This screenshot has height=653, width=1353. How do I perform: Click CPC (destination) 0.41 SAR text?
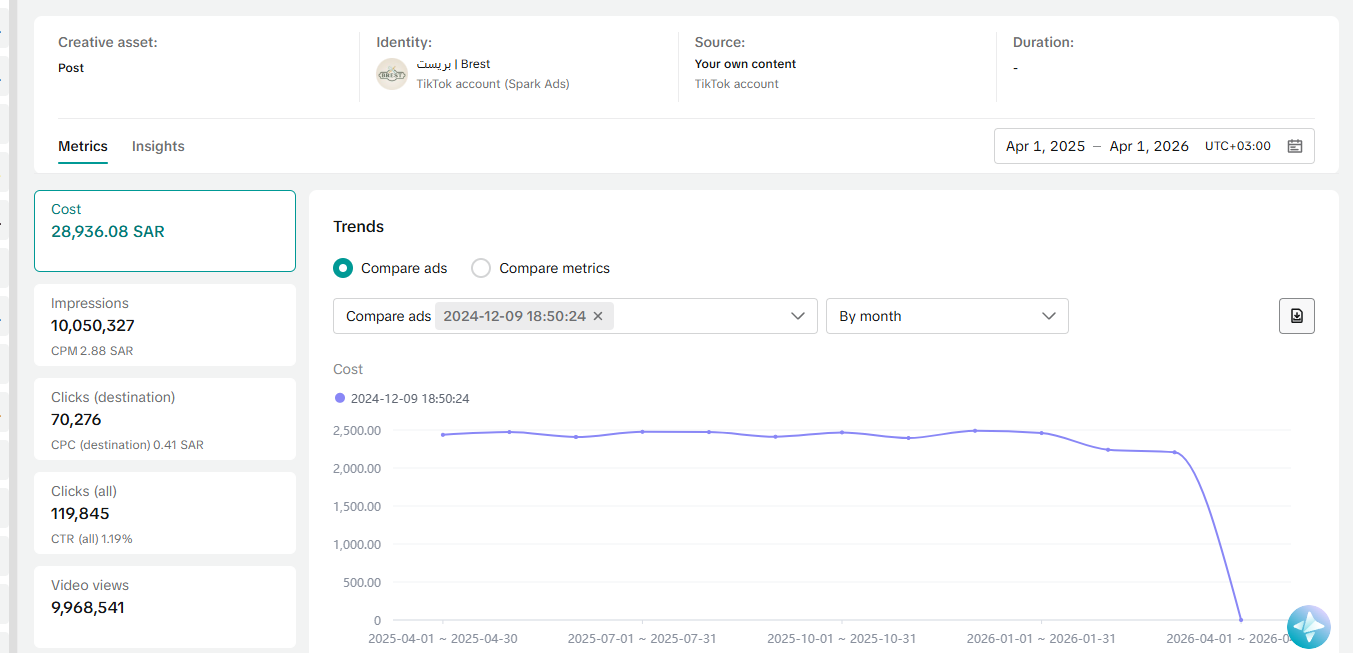coord(127,445)
